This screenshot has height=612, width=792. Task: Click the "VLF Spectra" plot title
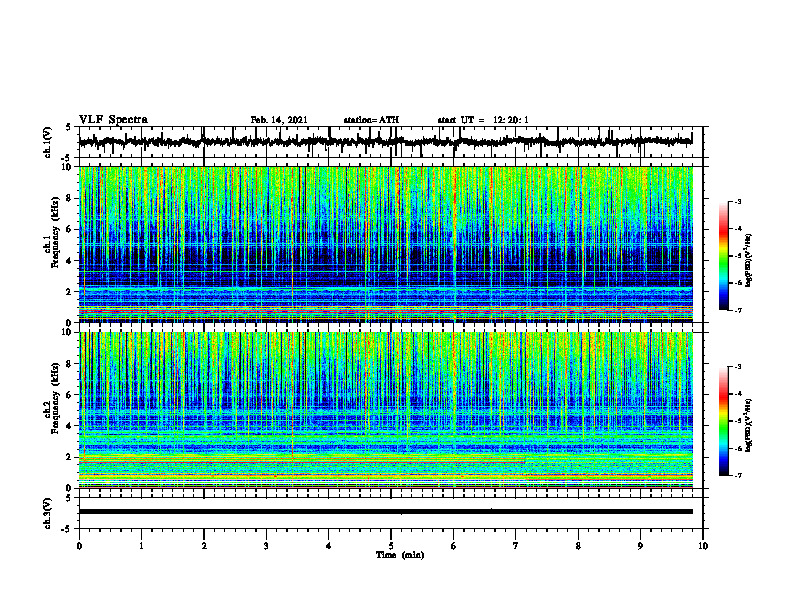click(113, 120)
